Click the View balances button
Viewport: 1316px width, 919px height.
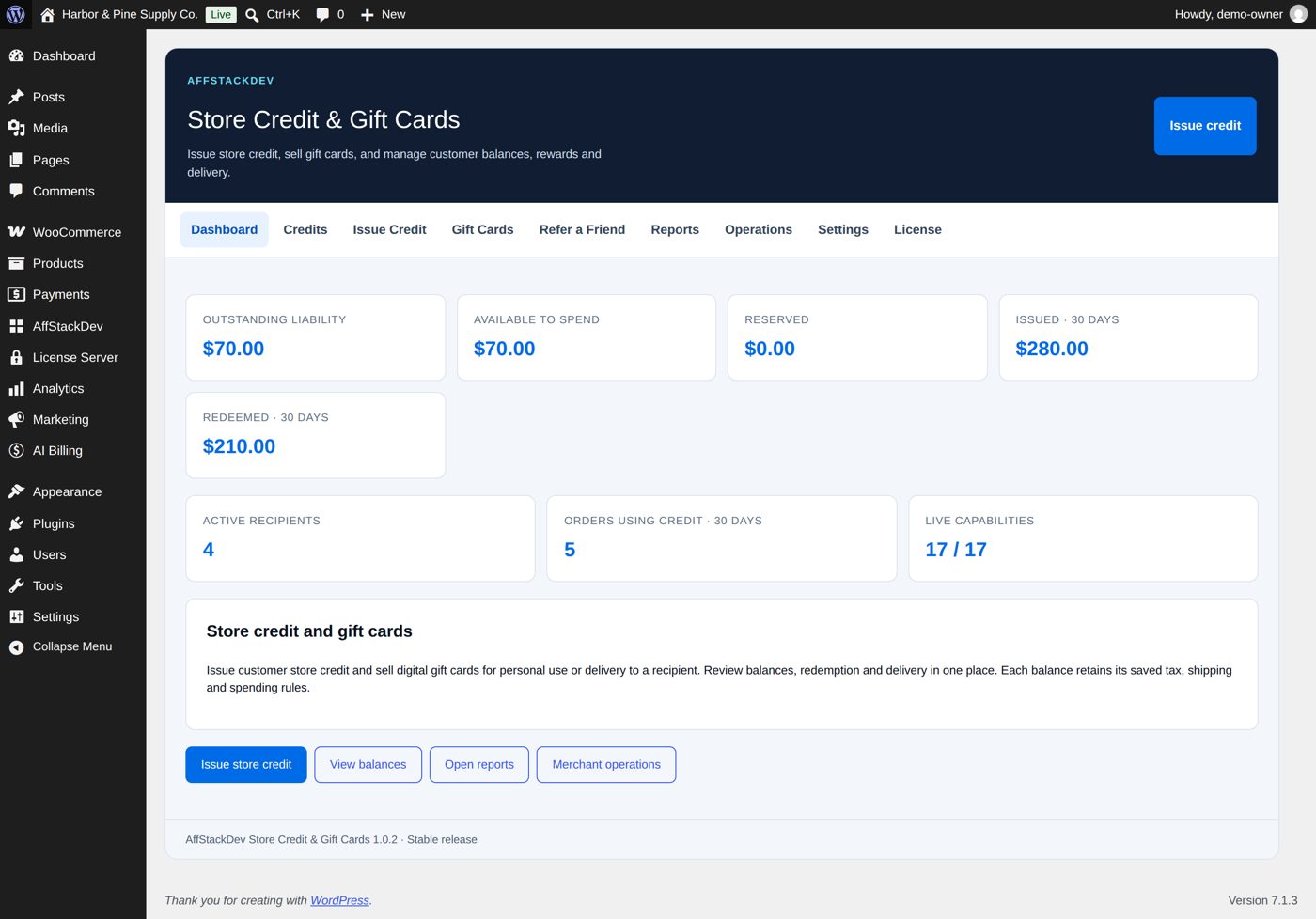coord(368,764)
